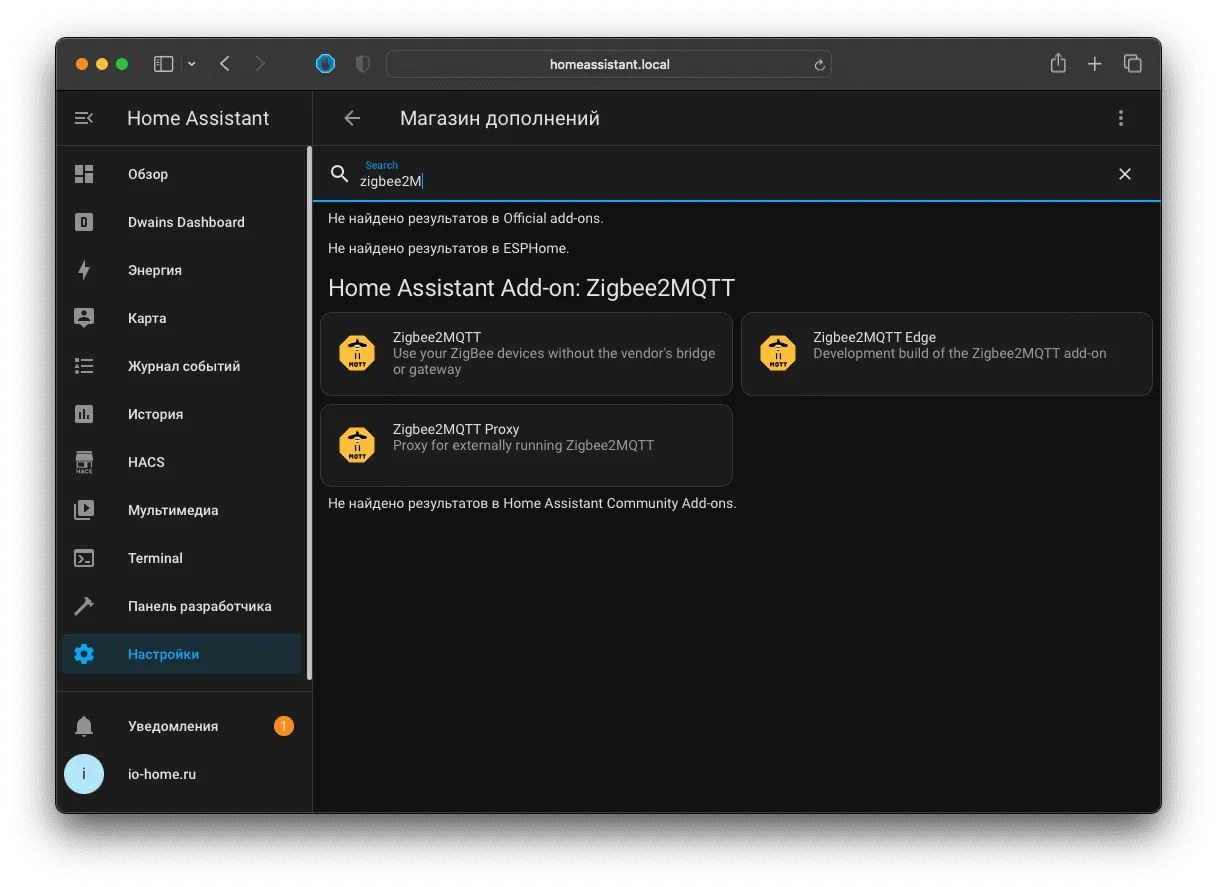Open Dwains Dashboard icon in sidebar
The width and height of the screenshot is (1217, 887).
coord(84,222)
